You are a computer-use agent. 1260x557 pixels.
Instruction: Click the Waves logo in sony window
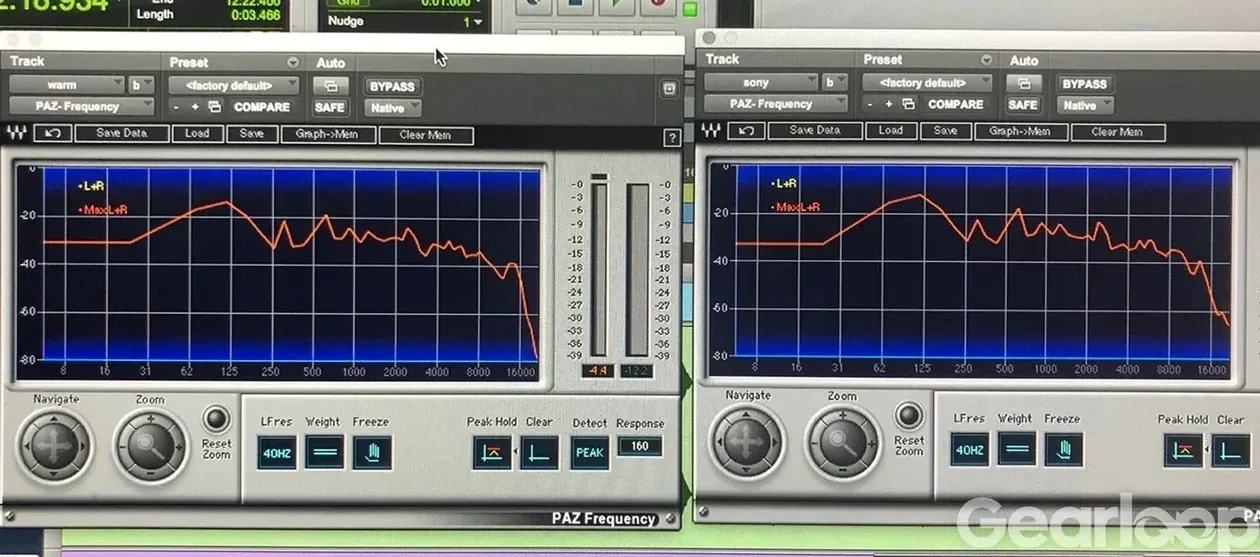(x=712, y=131)
